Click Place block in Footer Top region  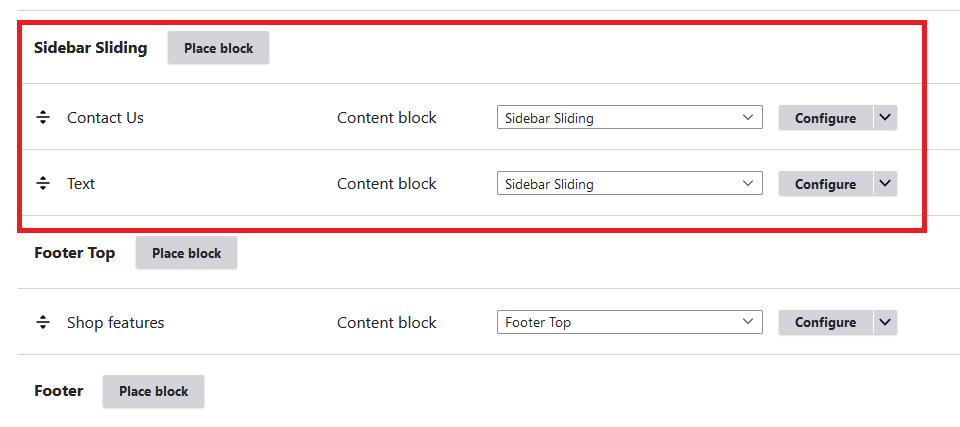(x=186, y=253)
